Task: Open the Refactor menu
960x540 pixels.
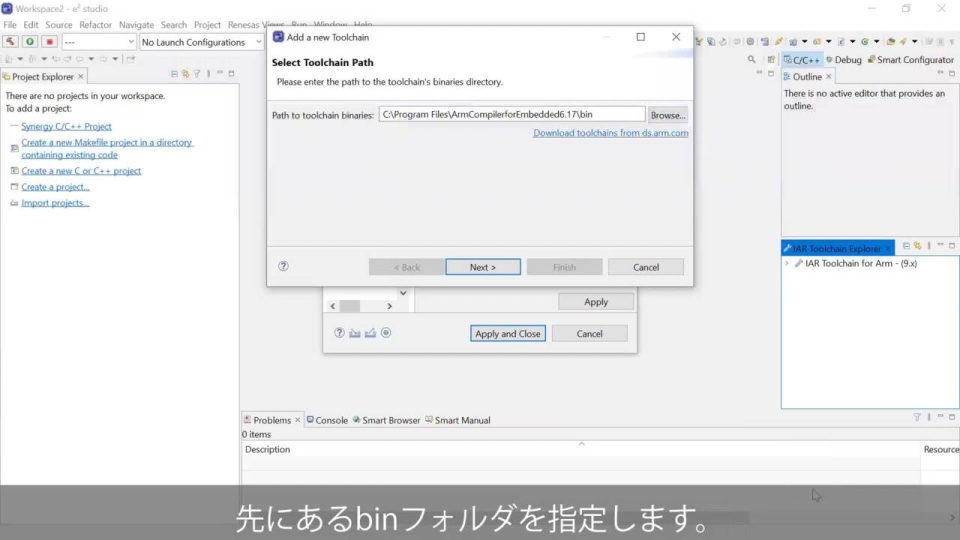Action: pos(96,24)
